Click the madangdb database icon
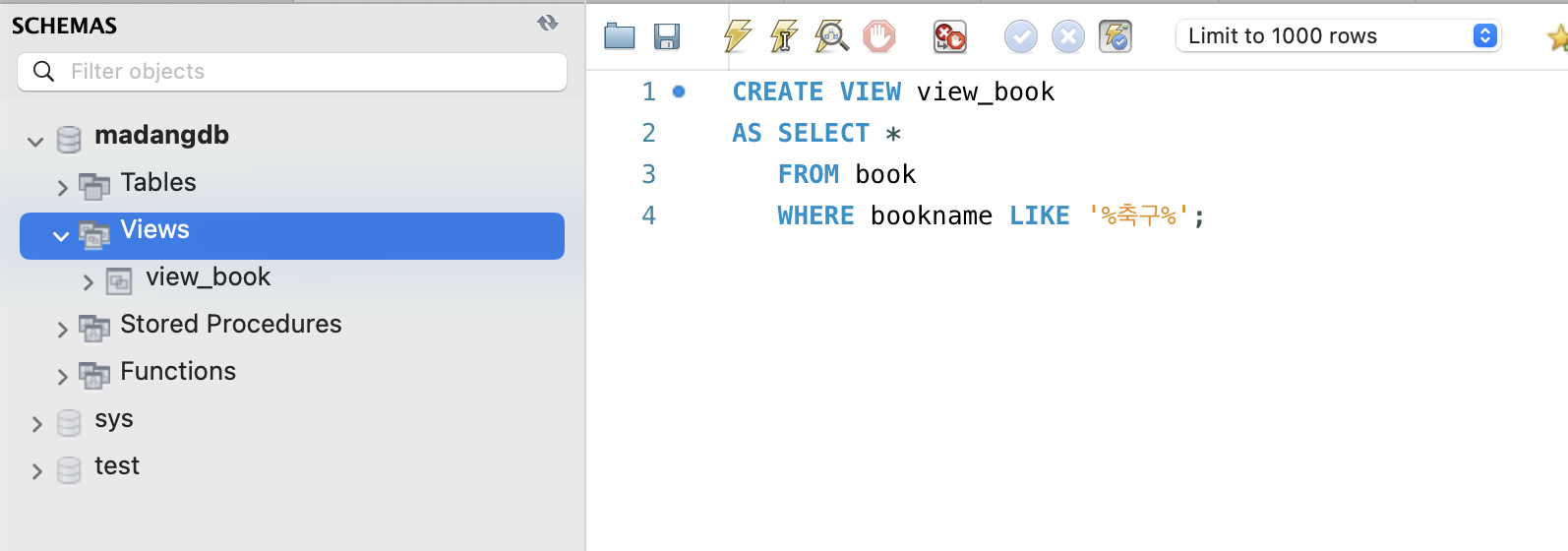Image resolution: width=1568 pixels, height=551 pixels. [x=69, y=140]
